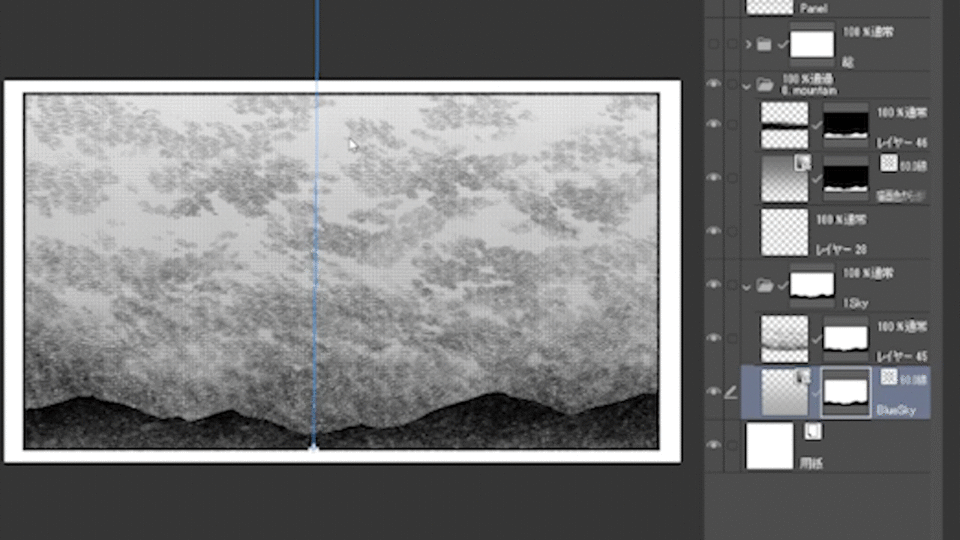Hide the BlueSky layer with its eye icon

[x=713, y=392]
